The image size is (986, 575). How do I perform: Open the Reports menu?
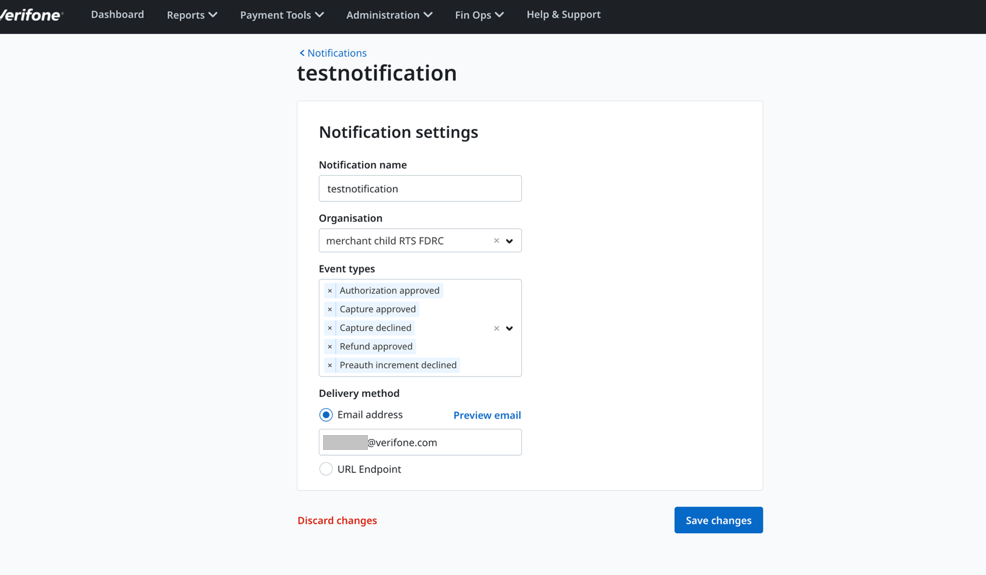coord(191,15)
